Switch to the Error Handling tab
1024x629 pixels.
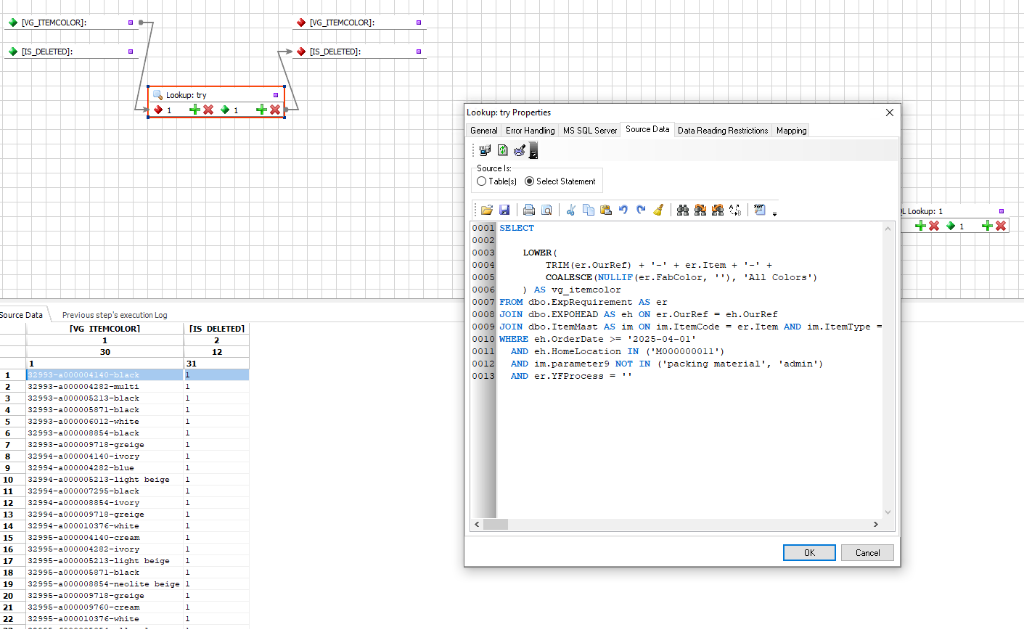(x=530, y=131)
